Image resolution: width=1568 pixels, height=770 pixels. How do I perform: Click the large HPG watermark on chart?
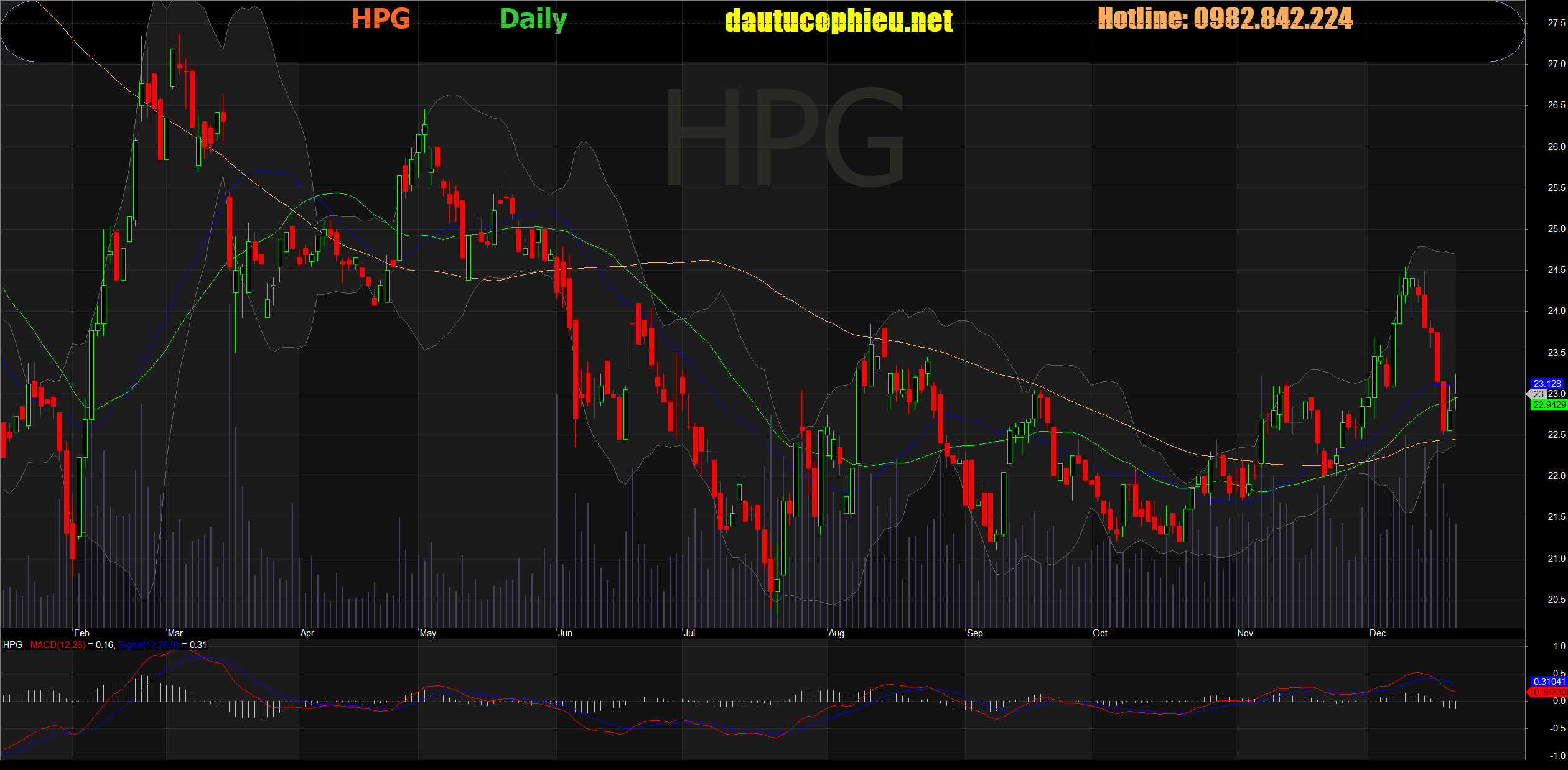point(784,138)
